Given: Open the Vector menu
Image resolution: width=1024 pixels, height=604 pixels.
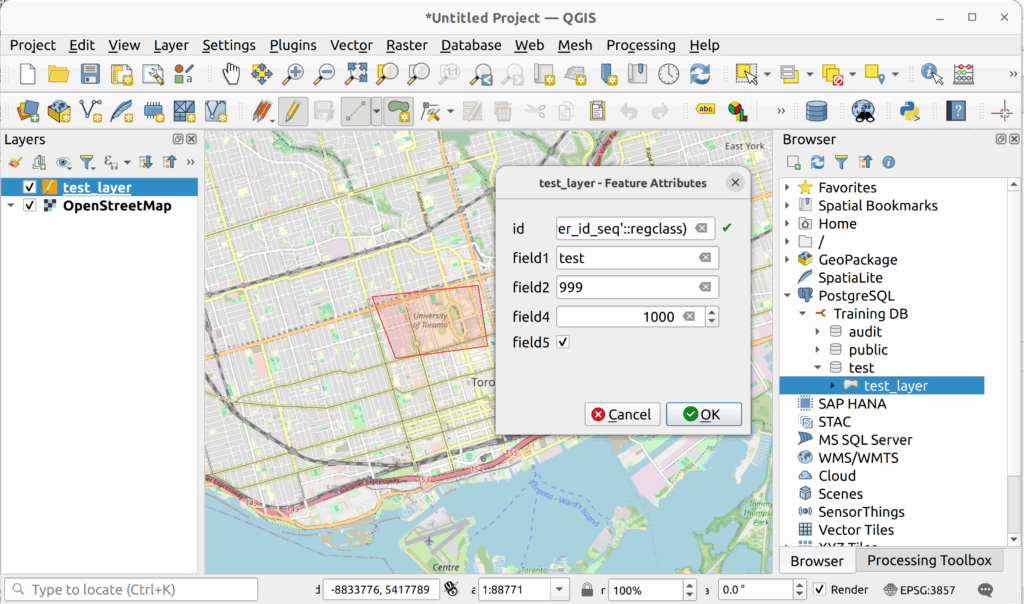Looking at the screenshot, I should (351, 45).
